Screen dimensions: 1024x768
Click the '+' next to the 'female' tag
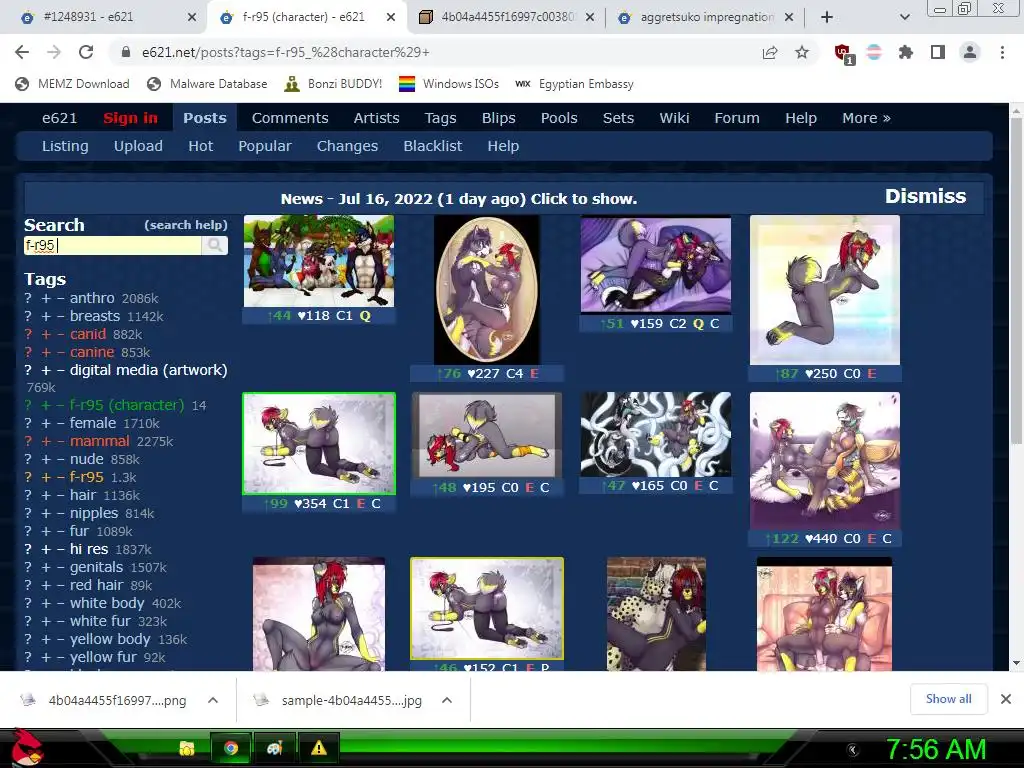point(46,424)
